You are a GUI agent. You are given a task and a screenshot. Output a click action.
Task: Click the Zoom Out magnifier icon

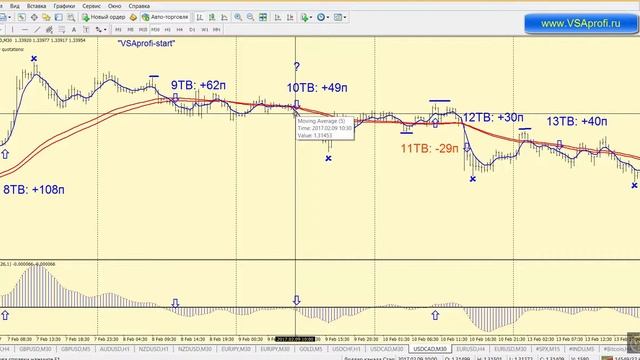point(250,17)
